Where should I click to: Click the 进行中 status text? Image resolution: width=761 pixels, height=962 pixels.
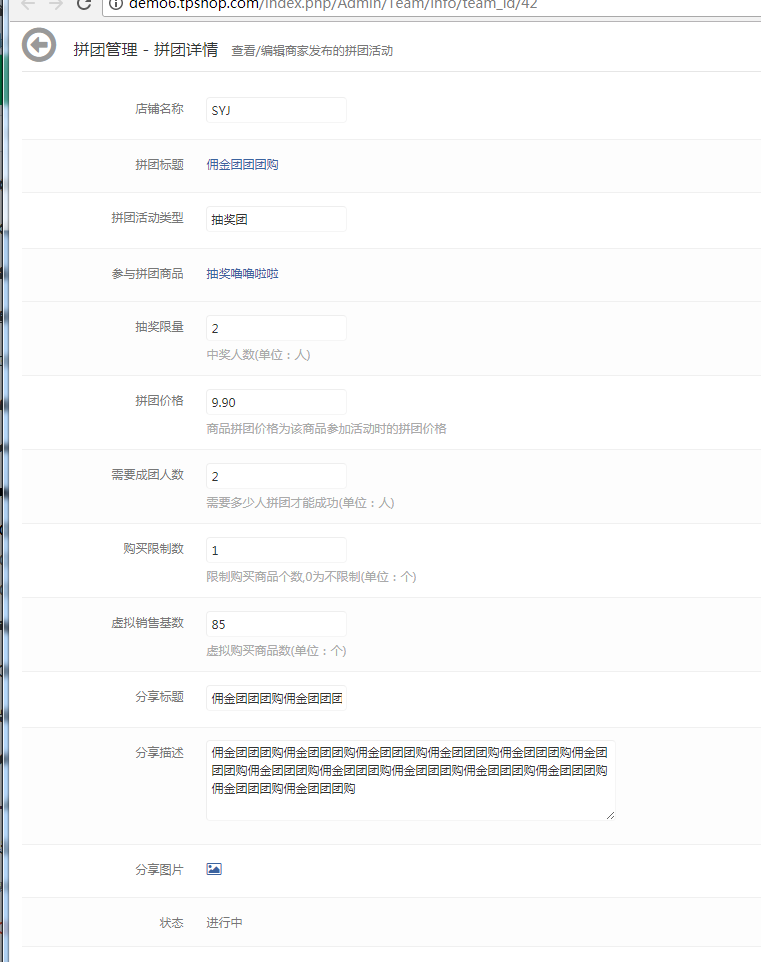(224, 923)
